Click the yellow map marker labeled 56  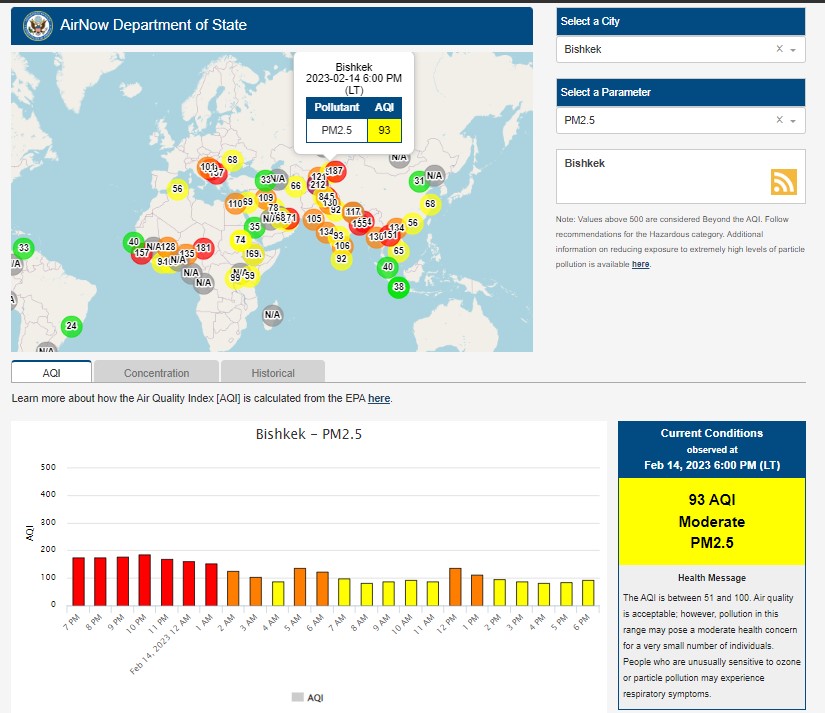tap(177, 189)
